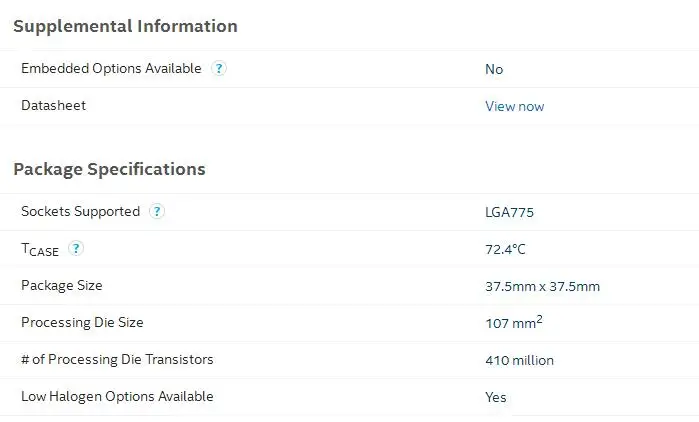Click the Processing Die Transistors label

click(117, 360)
